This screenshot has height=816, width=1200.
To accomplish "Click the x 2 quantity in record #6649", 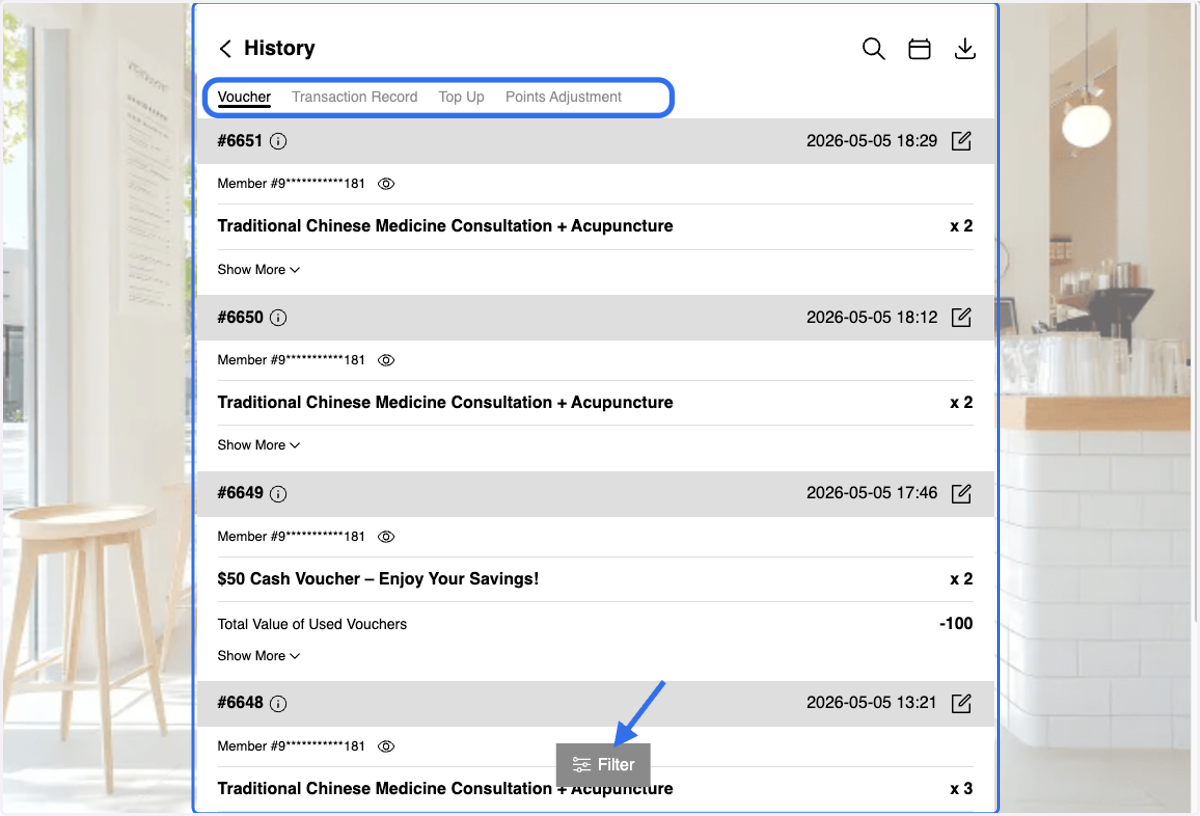I will [961, 579].
